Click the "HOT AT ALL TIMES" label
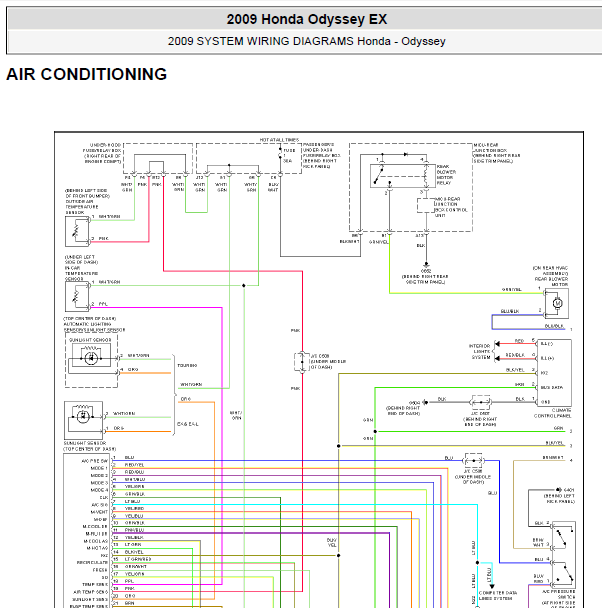 point(279,140)
